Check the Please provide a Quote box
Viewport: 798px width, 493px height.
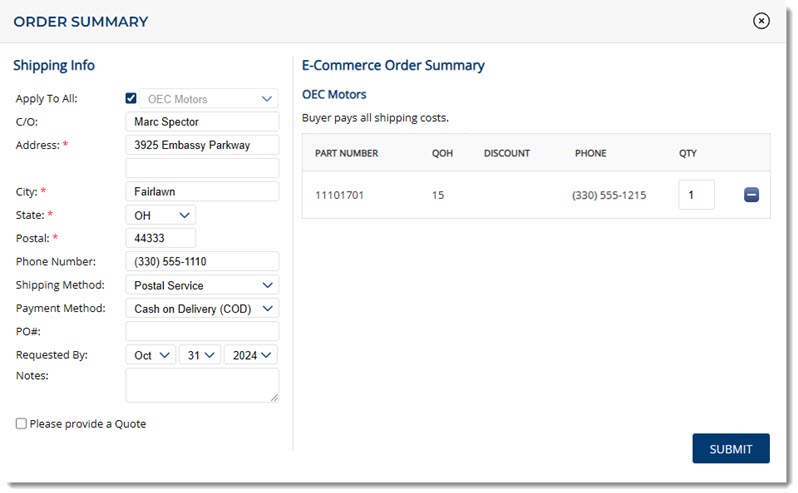pos(21,423)
